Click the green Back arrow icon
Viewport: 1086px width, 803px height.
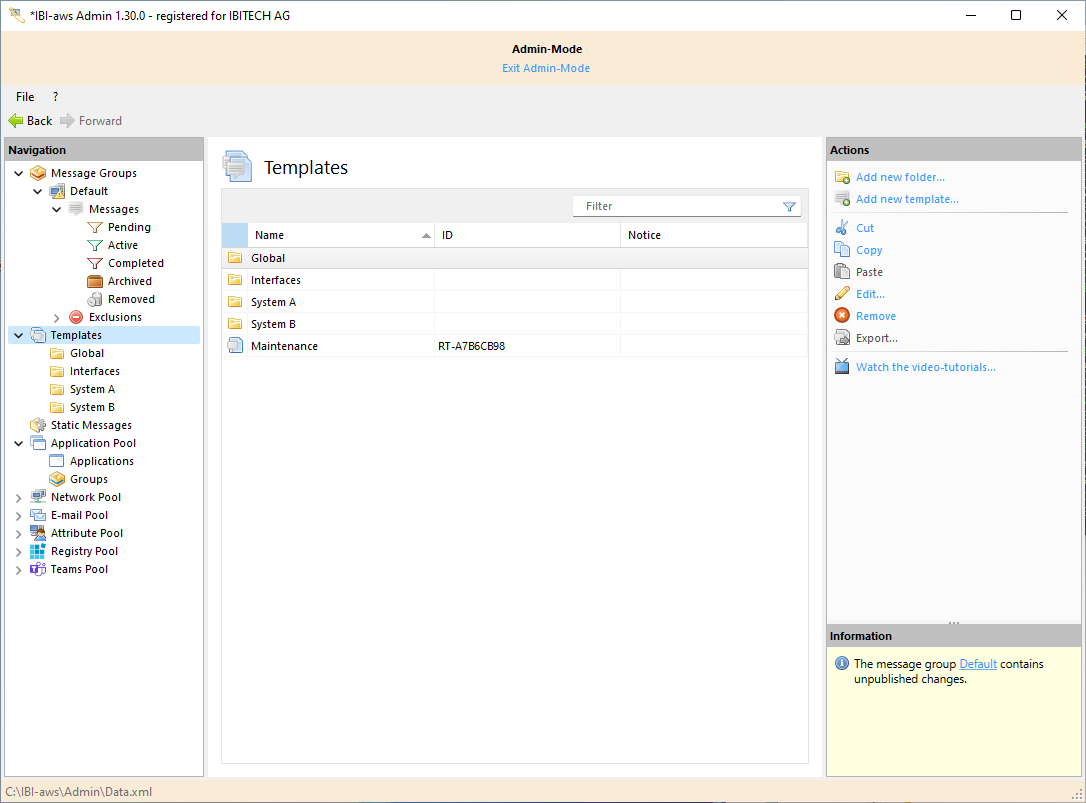[16, 121]
